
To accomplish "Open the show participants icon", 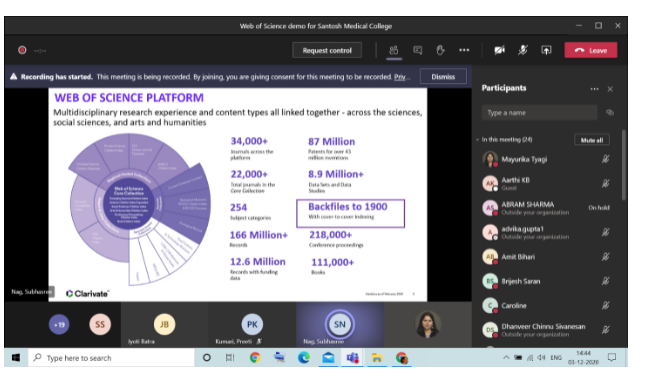I will 393,51.
